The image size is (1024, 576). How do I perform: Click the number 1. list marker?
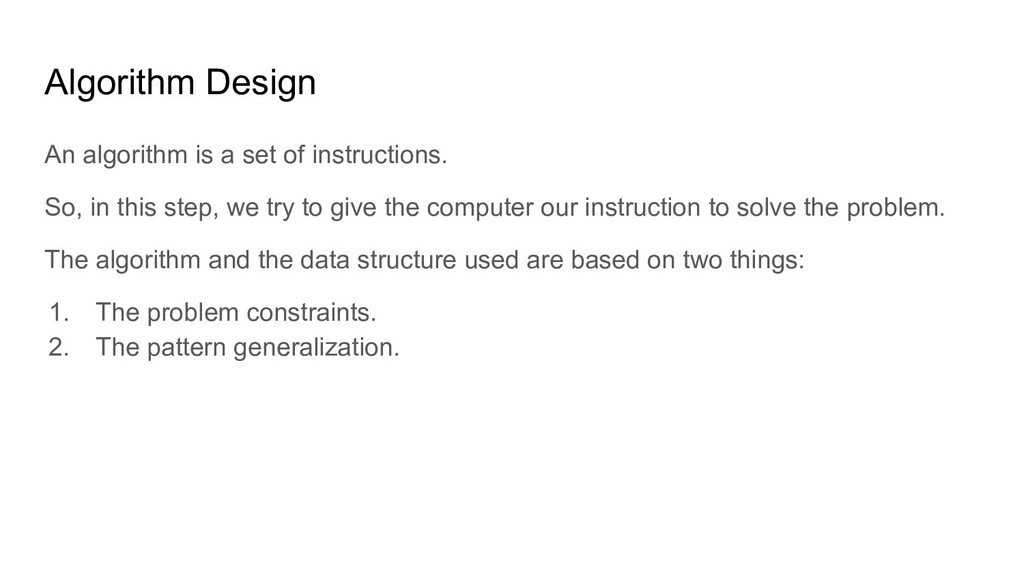coord(59,312)
